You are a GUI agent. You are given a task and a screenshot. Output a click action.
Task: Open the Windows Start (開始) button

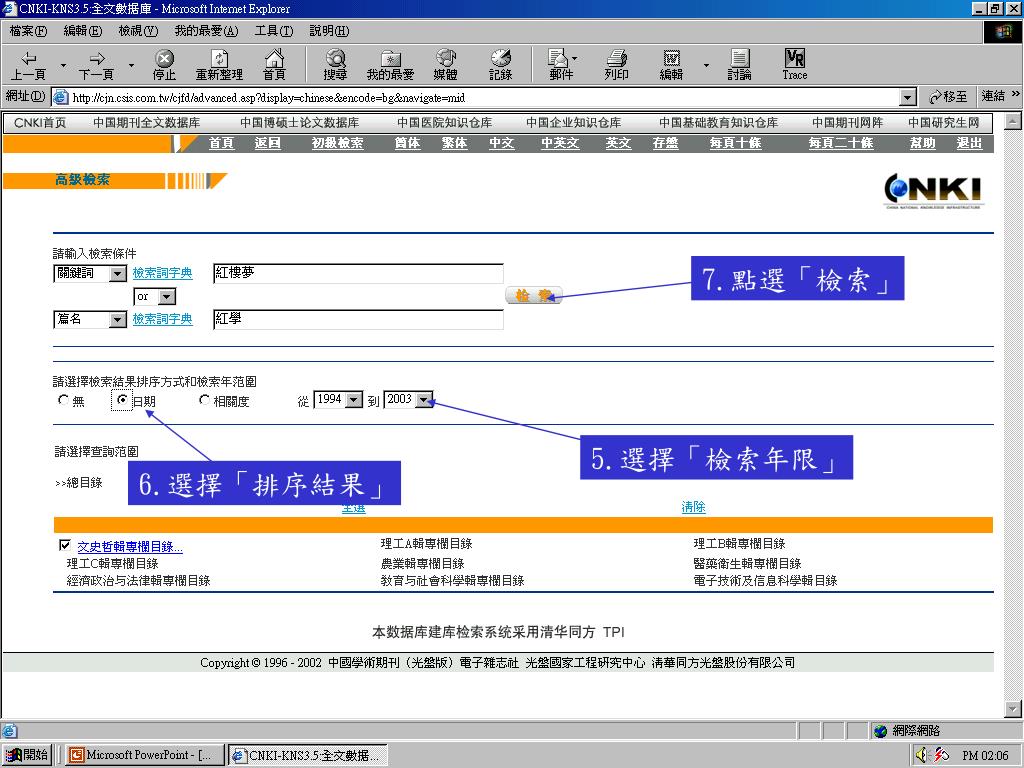click(x=27, y=755)
